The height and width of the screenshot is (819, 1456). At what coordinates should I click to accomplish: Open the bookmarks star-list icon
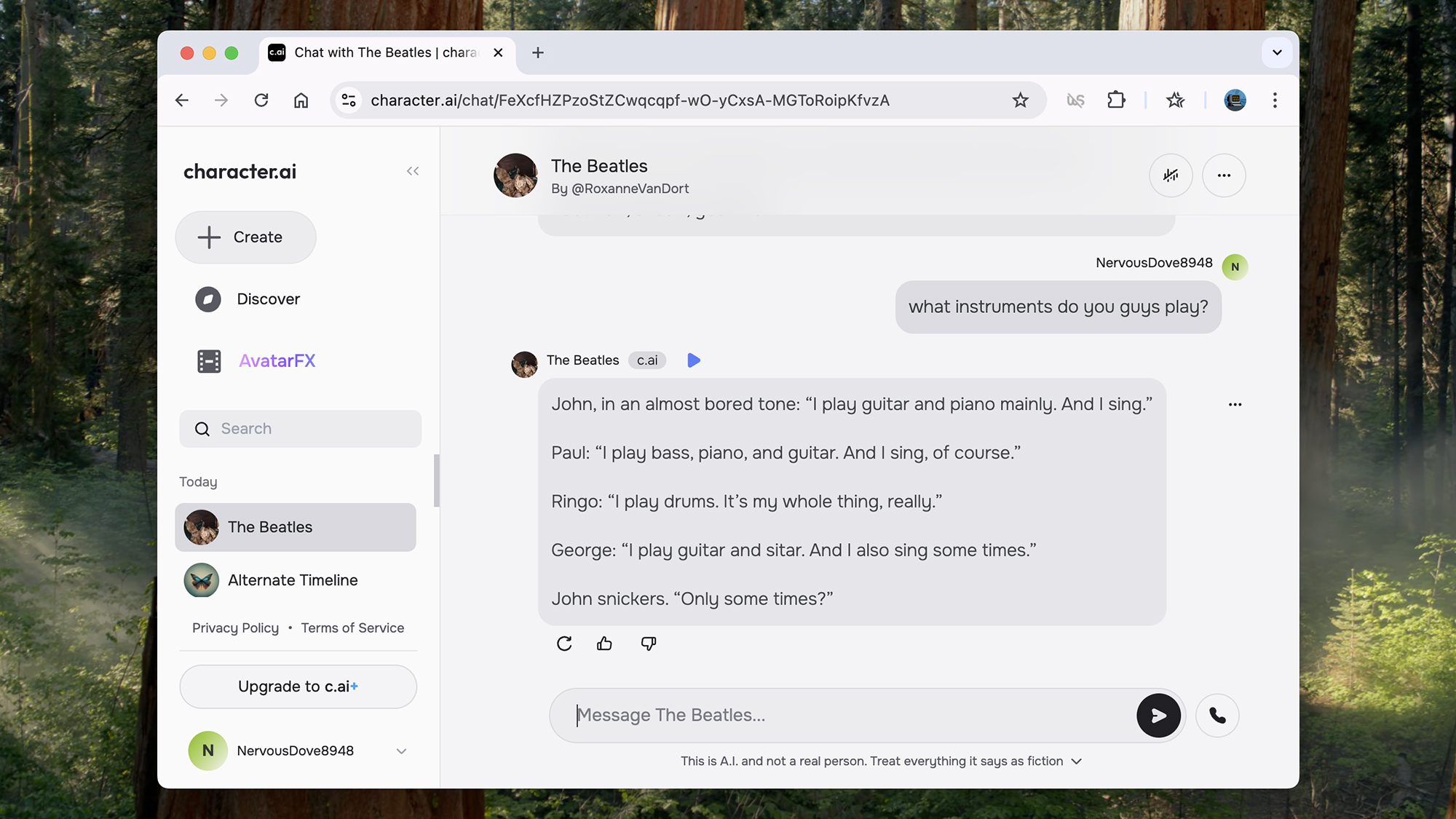click(x=1175, y=100)
